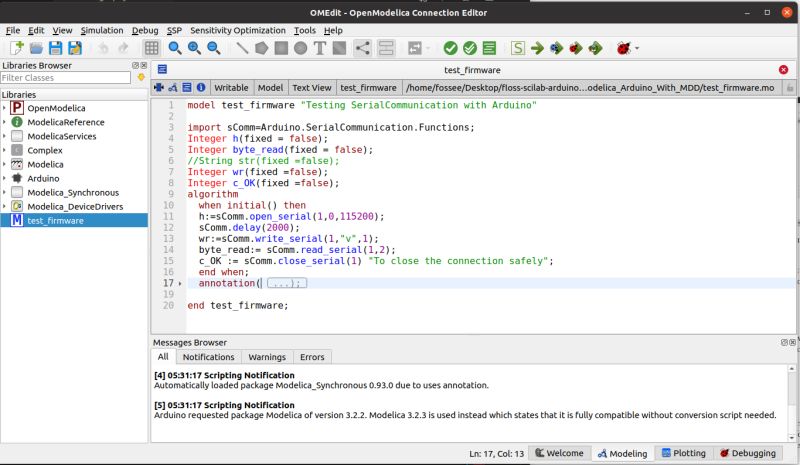
Task: Open the File menu
Action: coord(13,30)
